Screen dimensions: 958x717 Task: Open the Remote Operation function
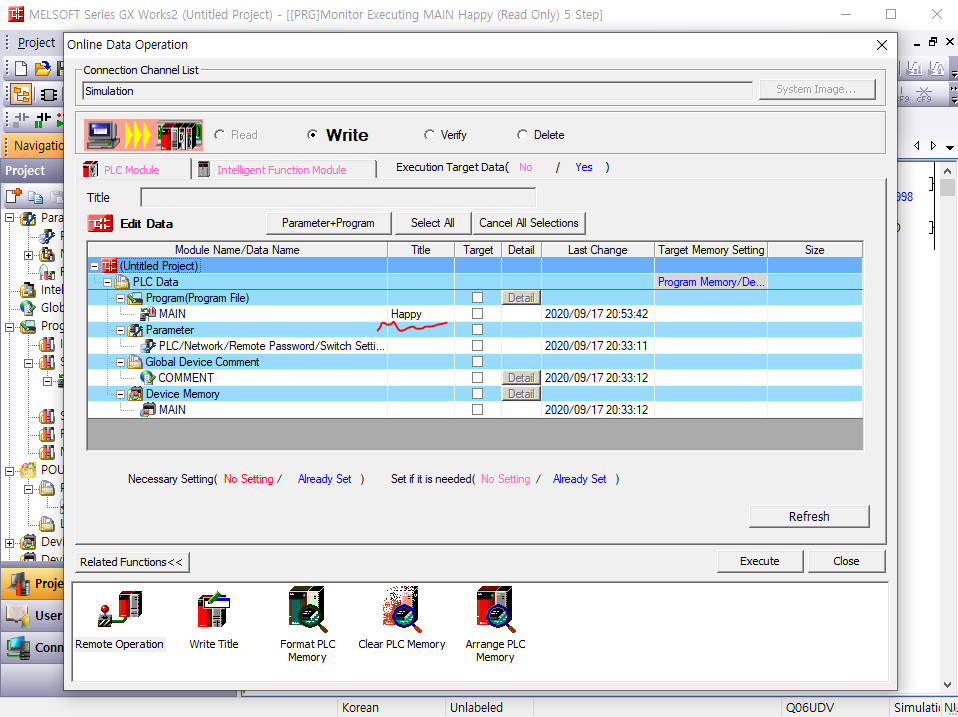point(120,619)
